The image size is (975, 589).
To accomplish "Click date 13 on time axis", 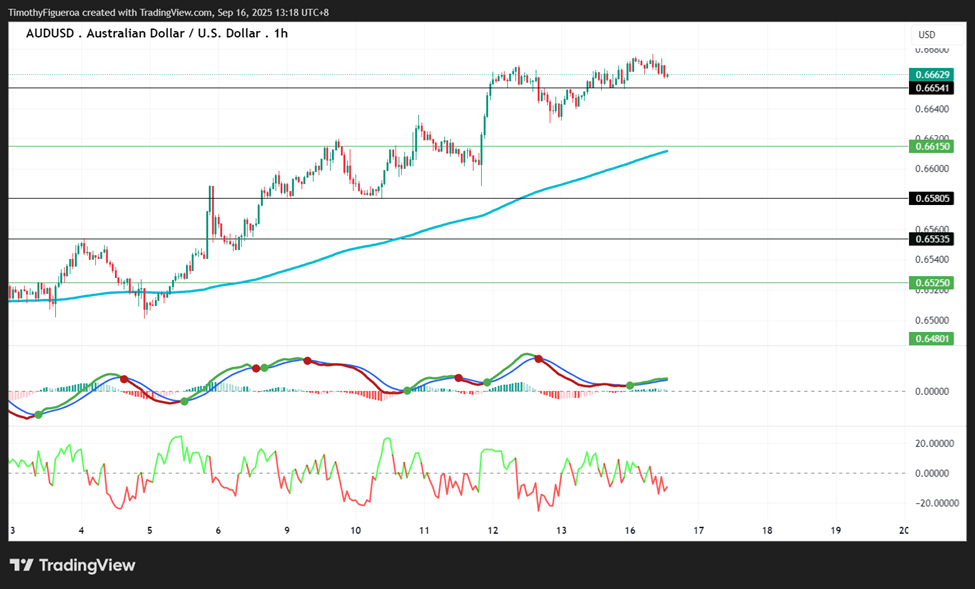I will click(561, 531).
